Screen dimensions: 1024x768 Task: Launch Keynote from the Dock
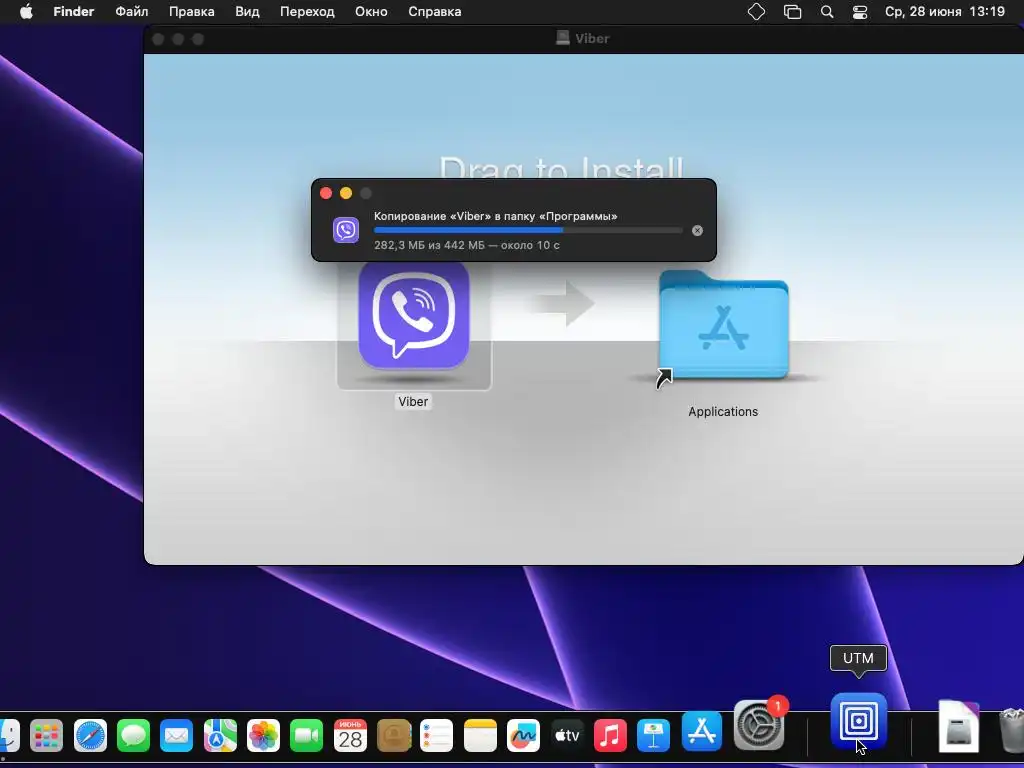(x=653, y=737)
